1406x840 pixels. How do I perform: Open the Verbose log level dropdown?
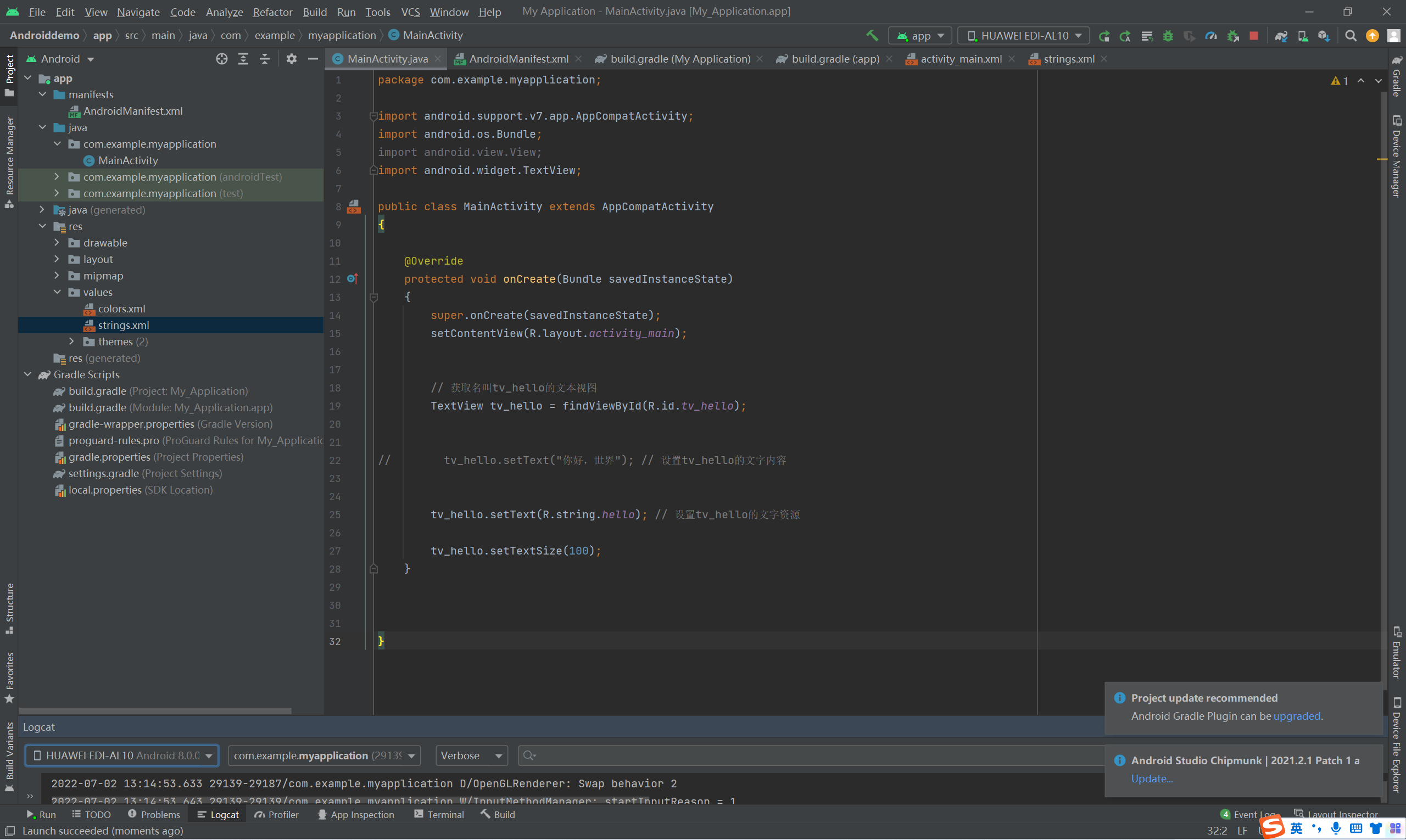[471, 755]
